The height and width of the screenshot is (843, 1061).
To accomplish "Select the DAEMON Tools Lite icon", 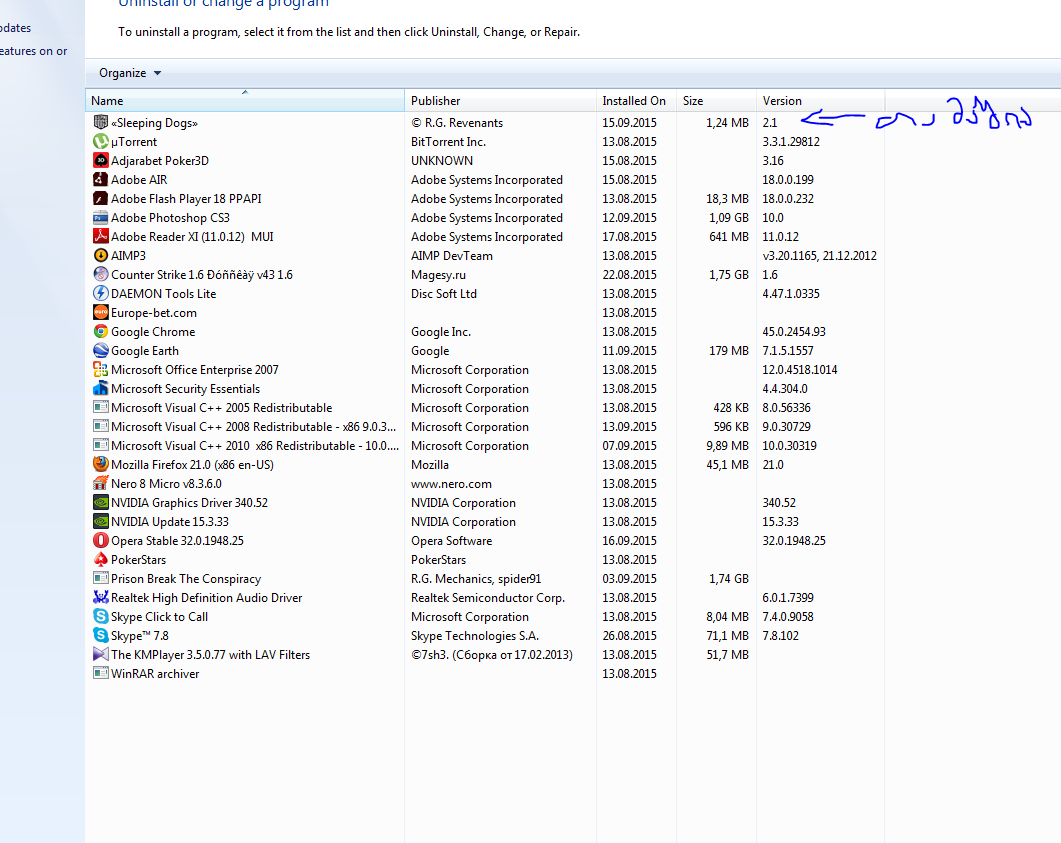I will point(100,294).
